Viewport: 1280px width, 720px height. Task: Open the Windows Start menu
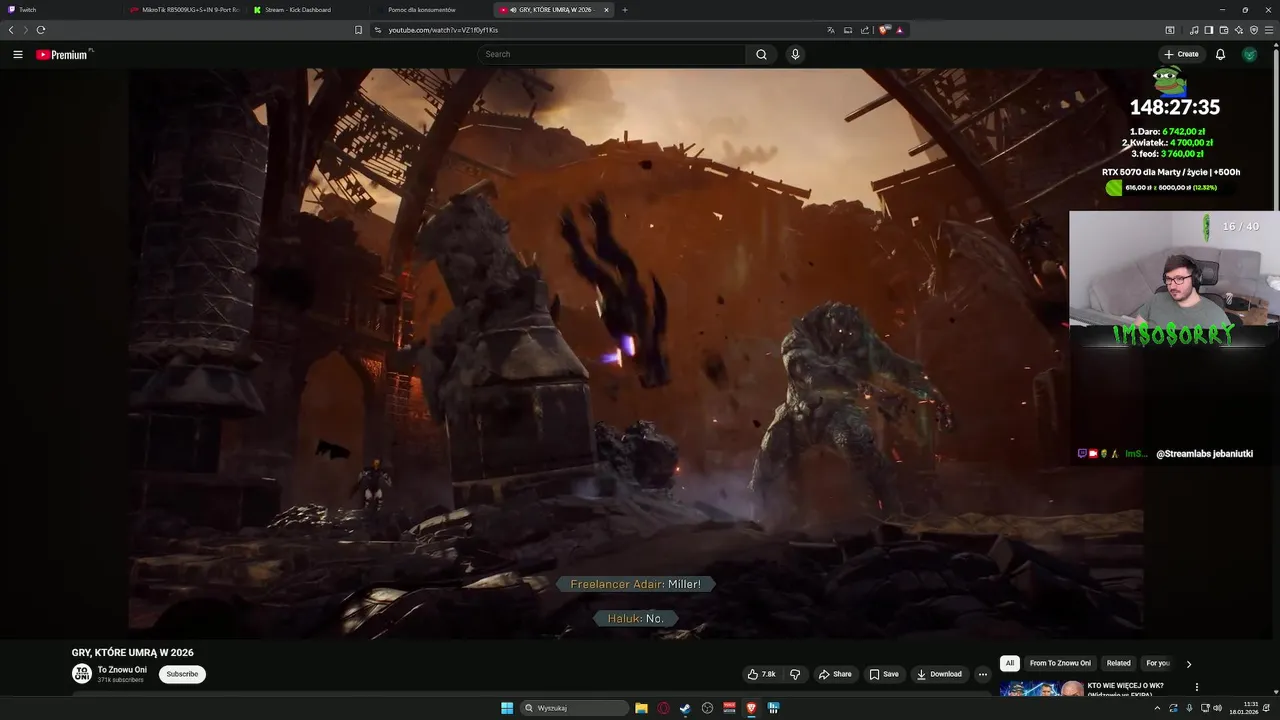[x=507, y=708]
